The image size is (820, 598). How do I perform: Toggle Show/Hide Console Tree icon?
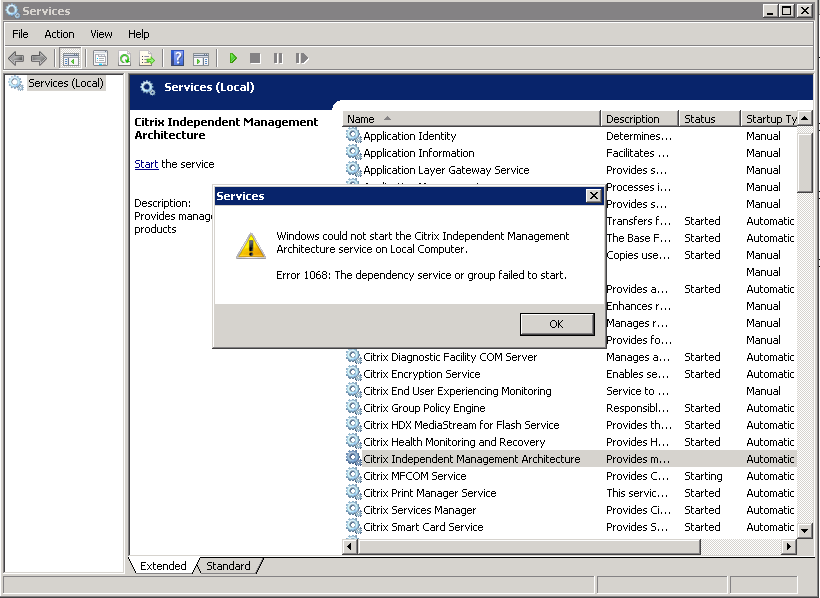(x=70, y=58)
